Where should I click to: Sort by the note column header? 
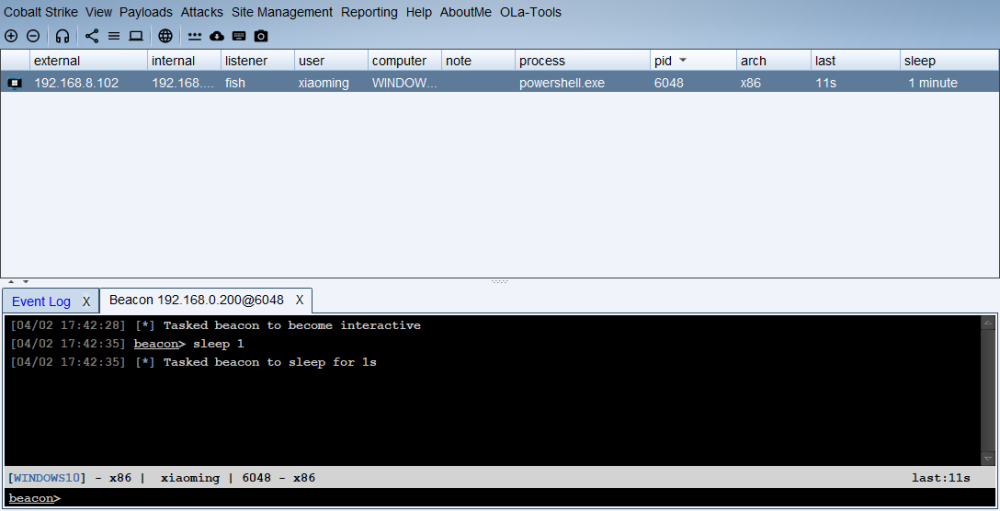click(x=478, y=61)
